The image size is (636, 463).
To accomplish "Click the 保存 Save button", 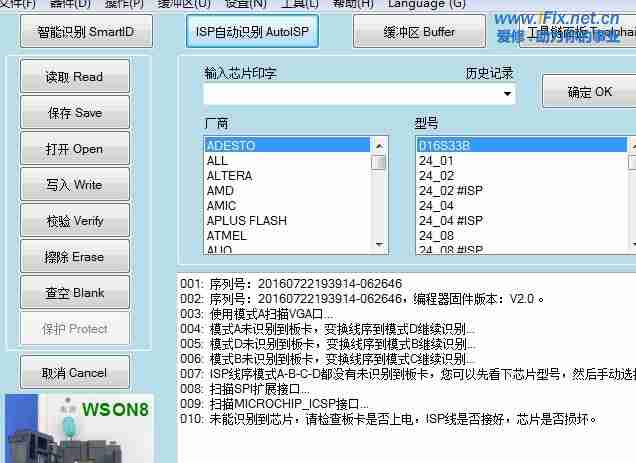I will (x=75, y=112).
